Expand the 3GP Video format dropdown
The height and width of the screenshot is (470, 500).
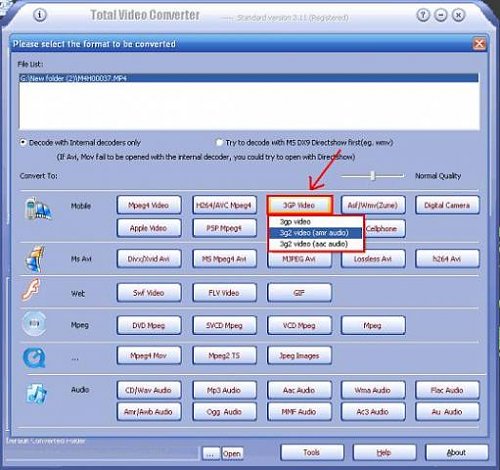[x=299, y=205]
